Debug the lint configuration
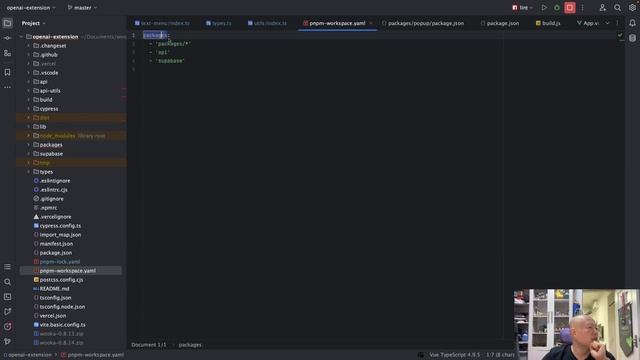The image size is (640, 360). [x=557, y=7]
